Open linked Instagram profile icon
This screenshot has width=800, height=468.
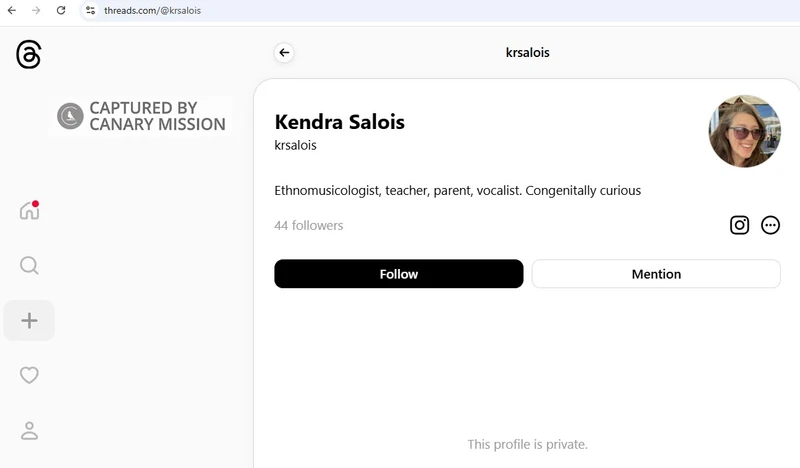(x=739, y=225)
